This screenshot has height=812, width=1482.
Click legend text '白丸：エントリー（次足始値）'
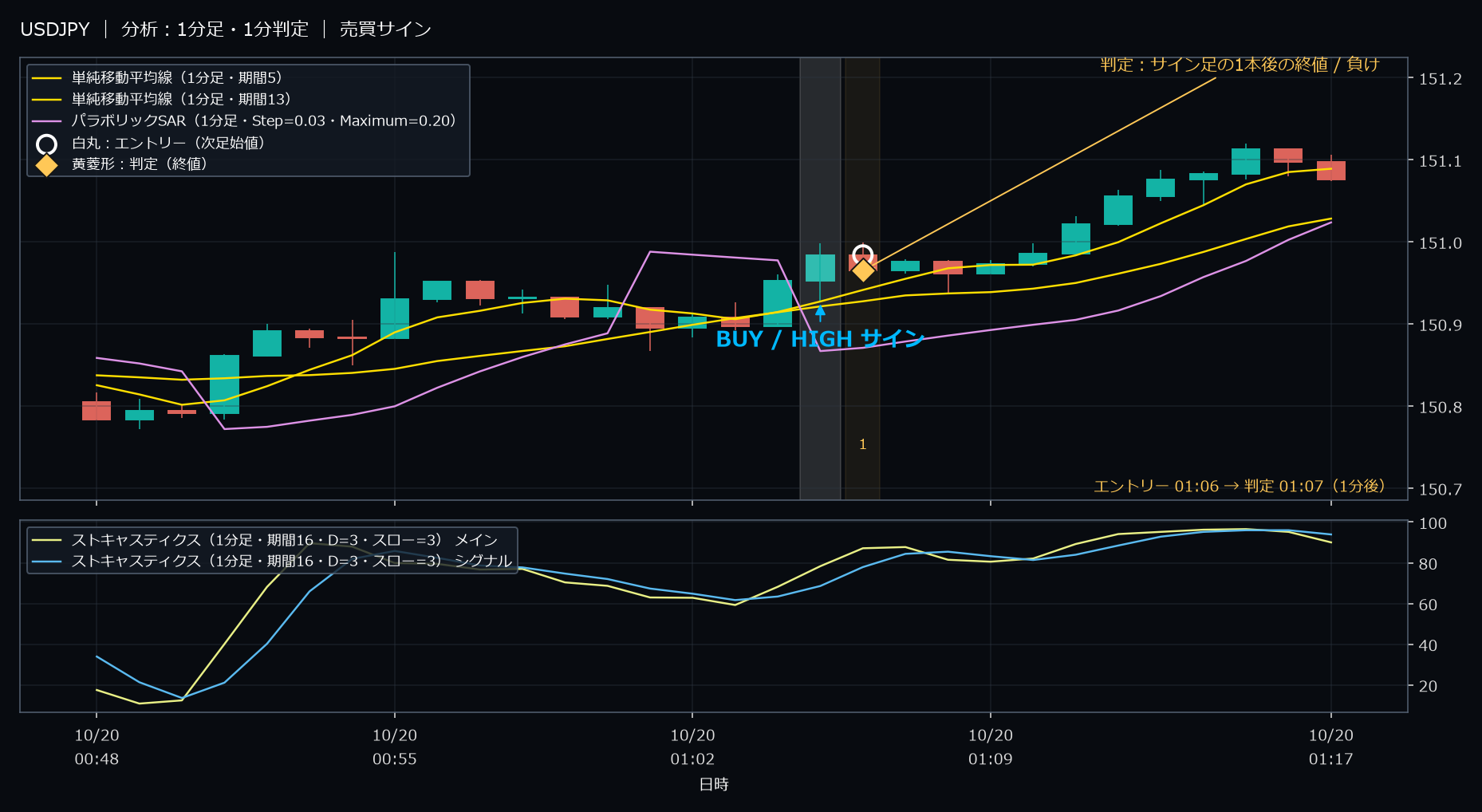(168, 143)
